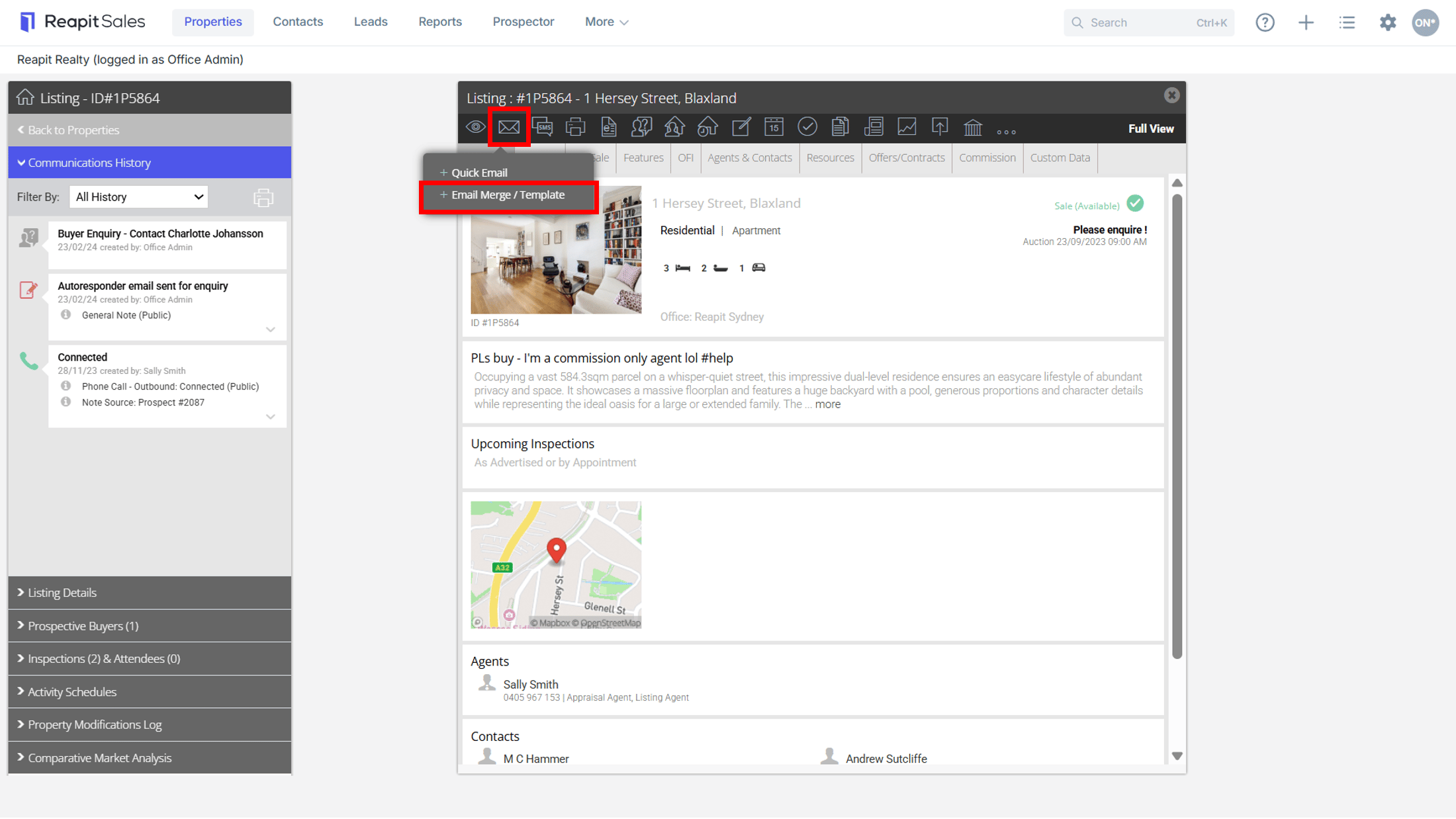Click the line chart icon in listing toolbar
1456x819 pixels.
(907, 127)
